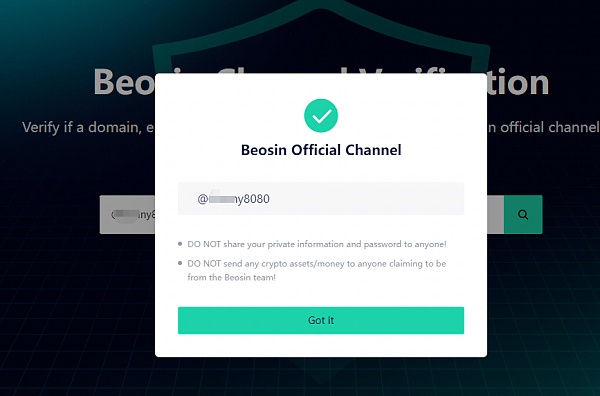Click the "Beo" title fragment left of the dialog
This screenshot has height=396, width=600.
point(124,81)
